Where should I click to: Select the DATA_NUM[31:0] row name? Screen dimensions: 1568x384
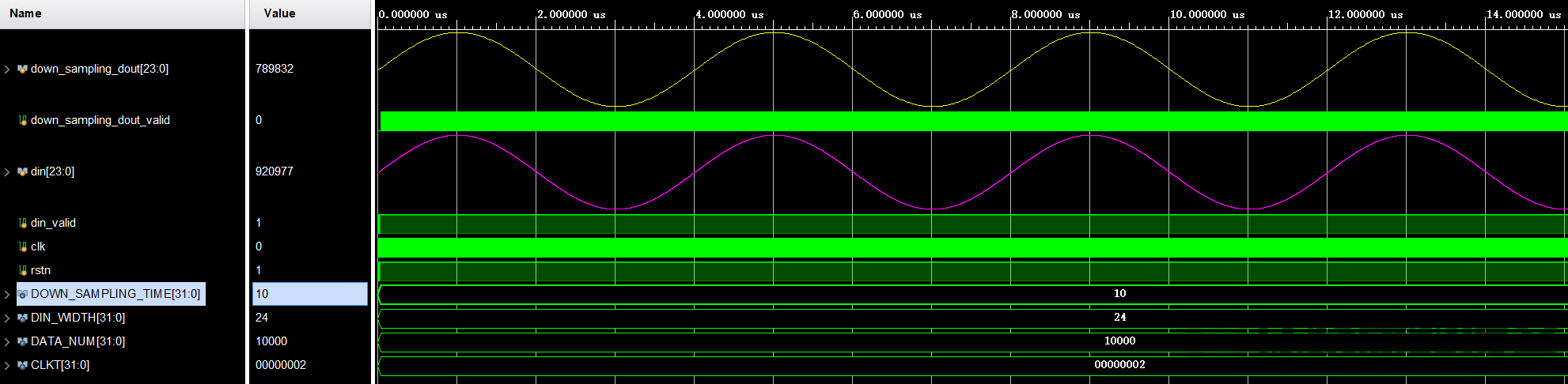(x=78, y=341)
